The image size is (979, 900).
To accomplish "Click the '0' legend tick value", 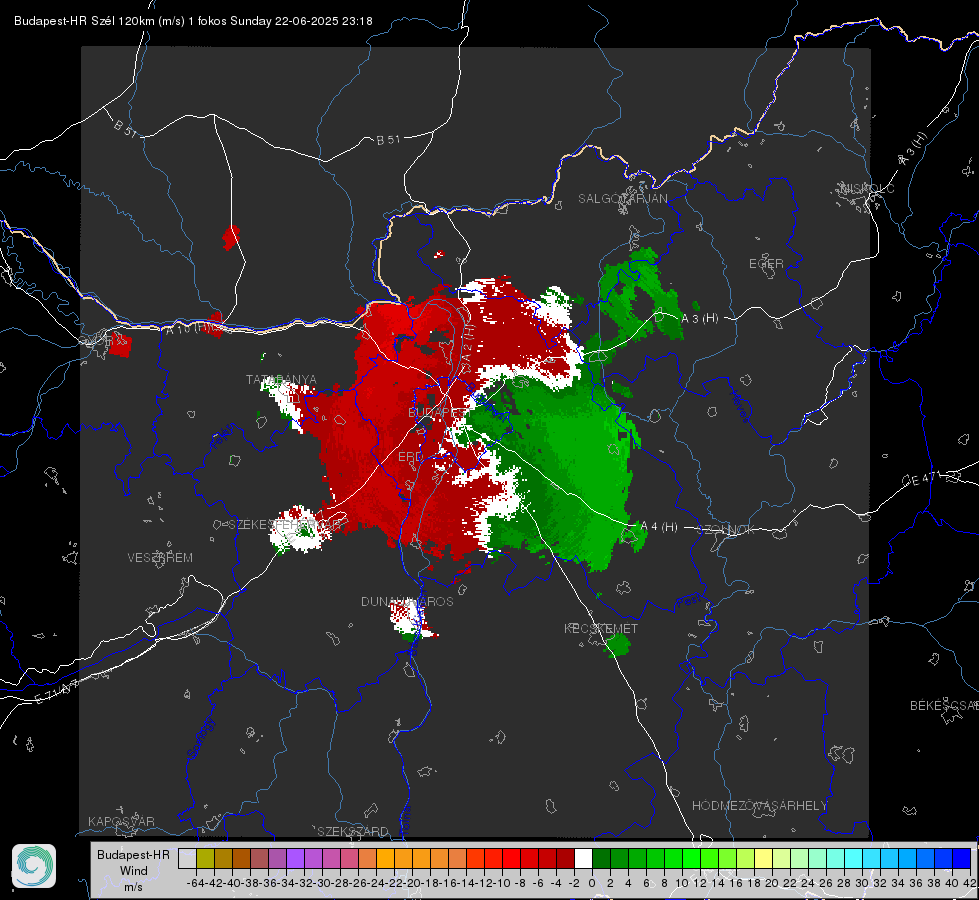I will (x=592, y=883).
